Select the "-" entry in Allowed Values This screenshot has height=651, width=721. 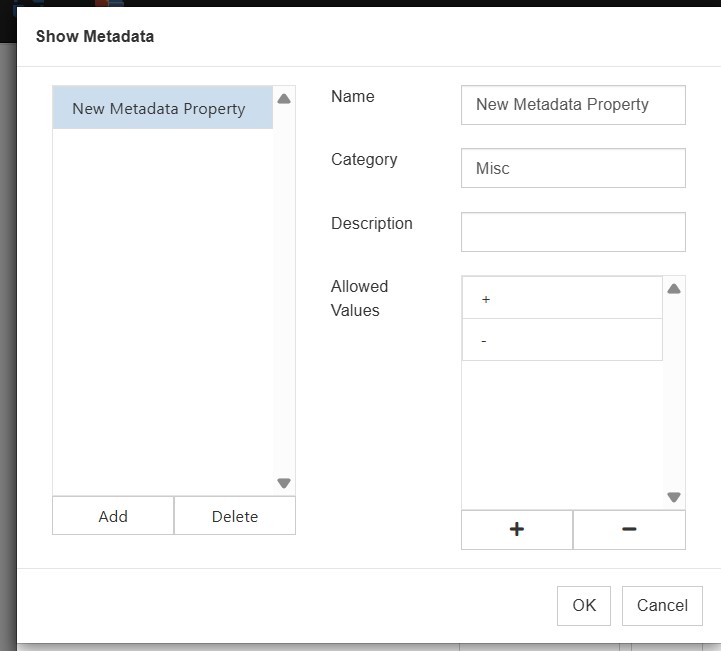pyautogui.click(x=562, y=341)
